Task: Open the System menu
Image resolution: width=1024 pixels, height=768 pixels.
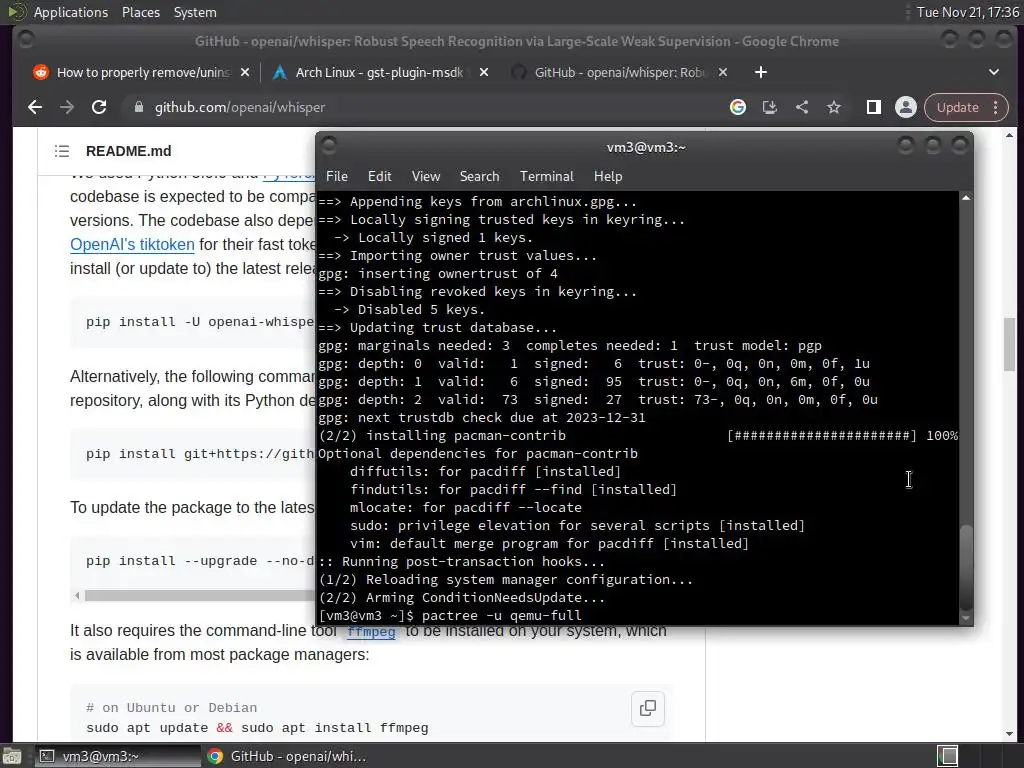Action: (x=195, y=12)
